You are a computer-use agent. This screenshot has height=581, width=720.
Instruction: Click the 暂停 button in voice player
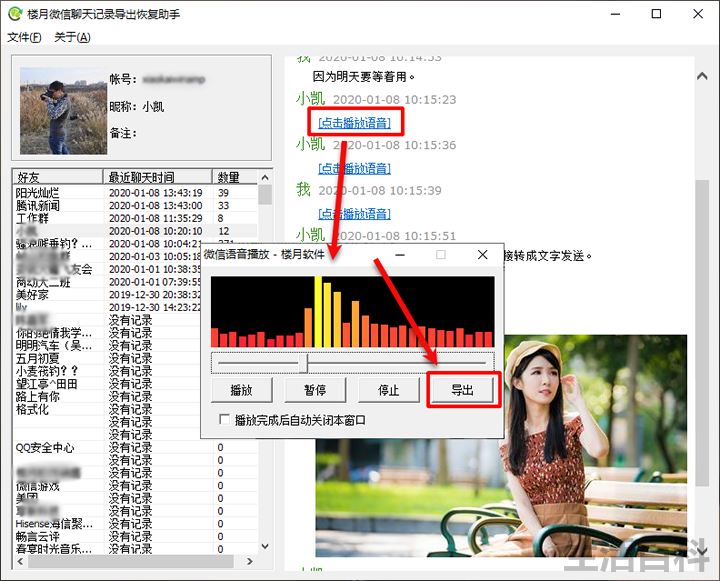coord(315,390)
